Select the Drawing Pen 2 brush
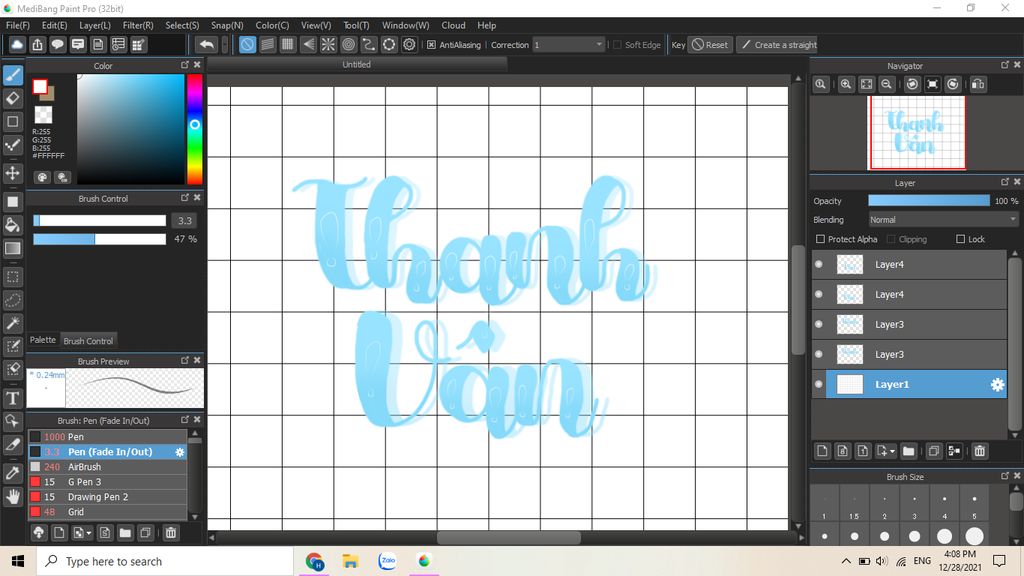 (108, 497)
